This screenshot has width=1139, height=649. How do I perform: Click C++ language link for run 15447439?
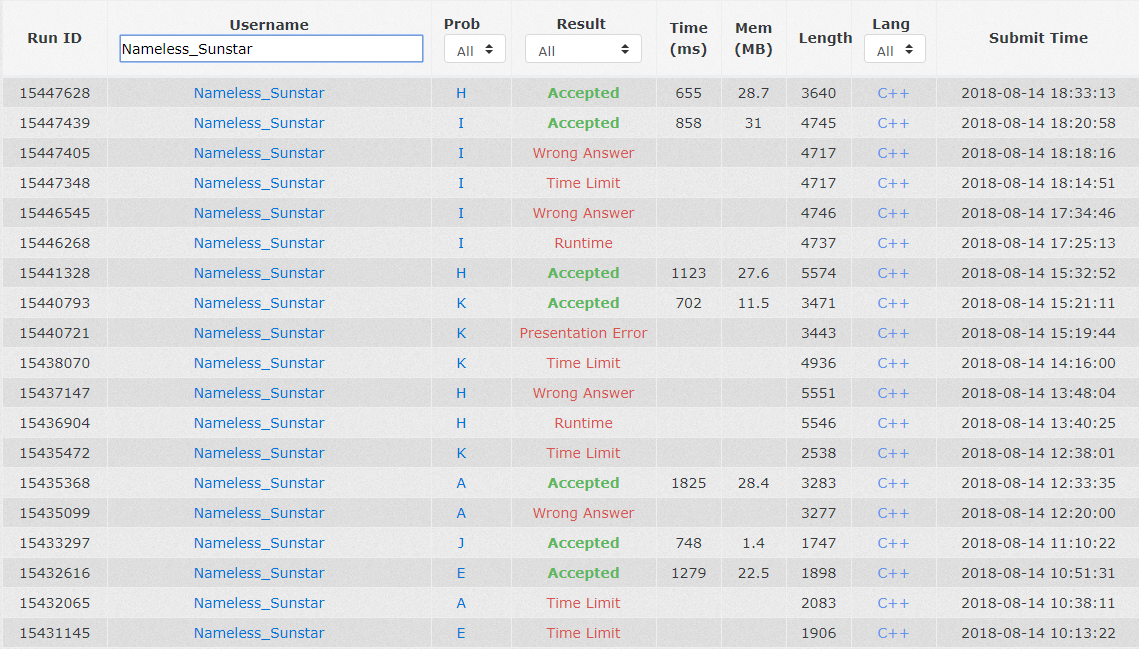(x=893, y=123)
